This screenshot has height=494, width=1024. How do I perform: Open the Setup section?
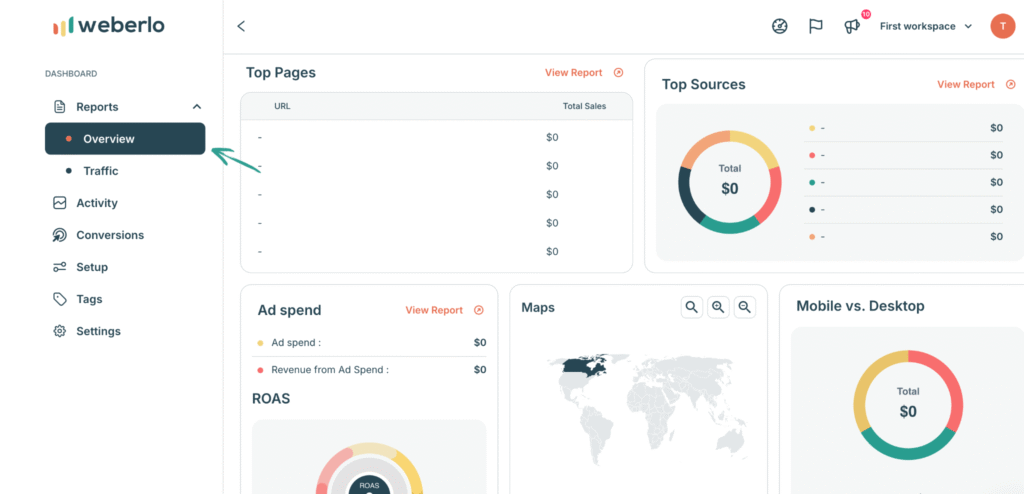[x=92, y=267]
